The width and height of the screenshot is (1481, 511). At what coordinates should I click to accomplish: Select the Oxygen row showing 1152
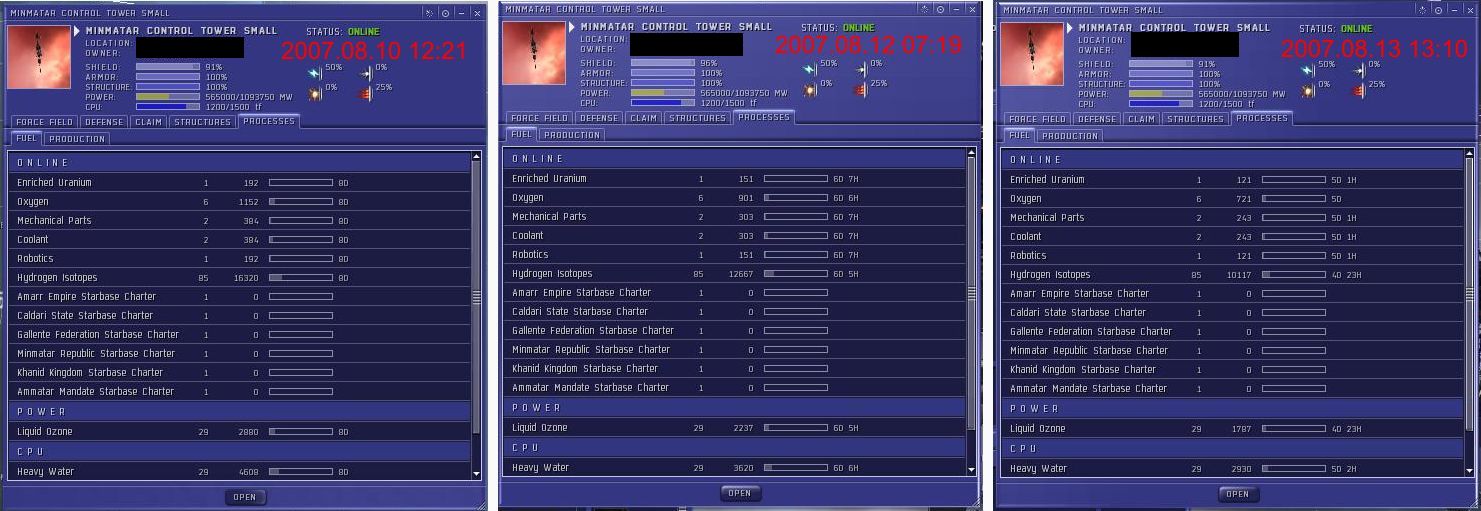point(239,202)
